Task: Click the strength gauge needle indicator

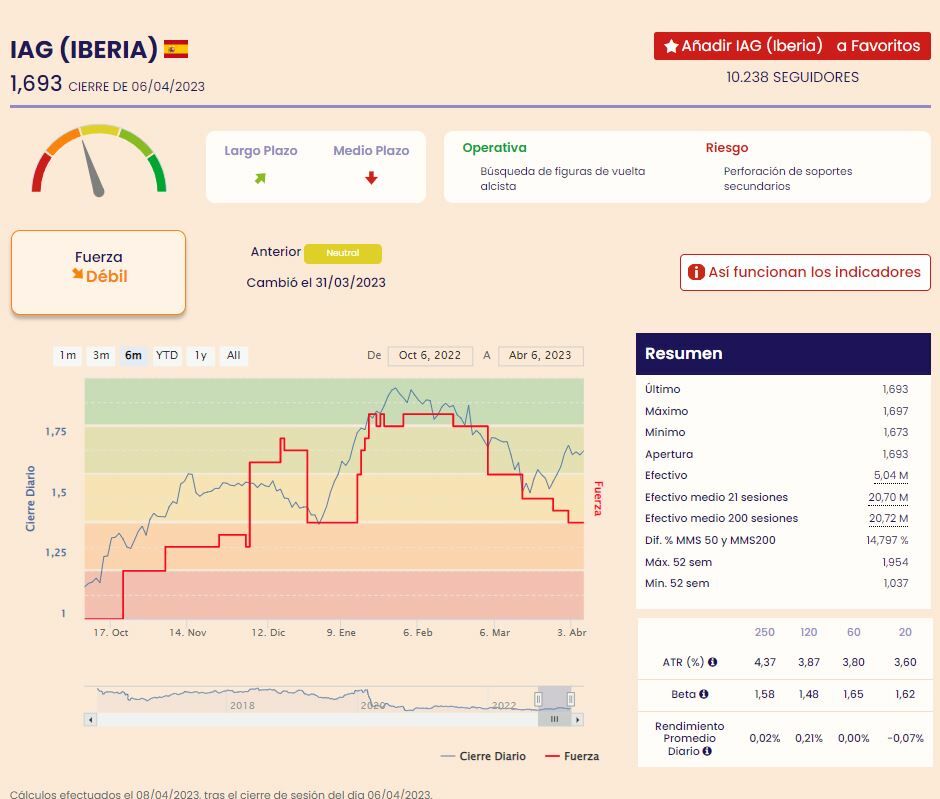Action: (x=94, y=168)
